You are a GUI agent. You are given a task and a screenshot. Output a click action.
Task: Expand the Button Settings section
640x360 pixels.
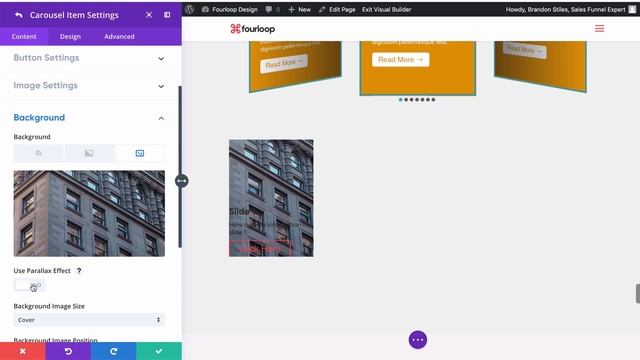[x=89, y=58]
